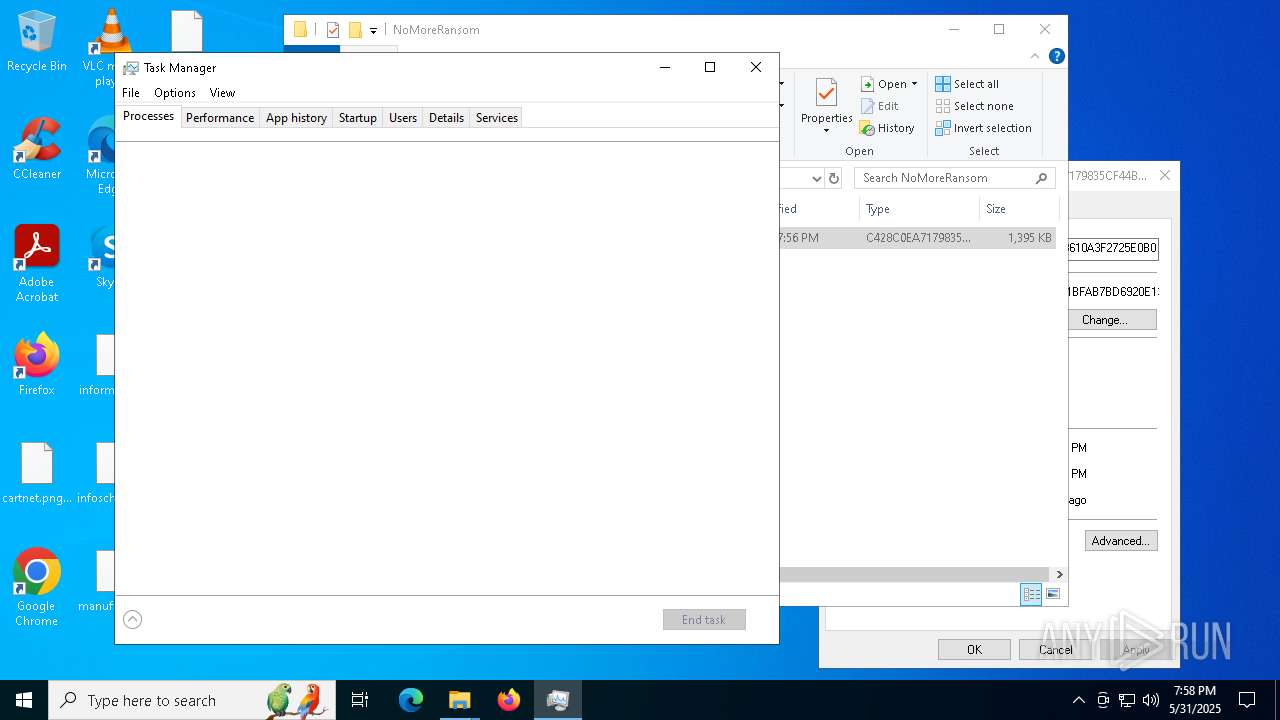Viewport: 1280px width, 720px height.
Task: Open the View menu in Task Manager
Action: (x=222, y=93)
